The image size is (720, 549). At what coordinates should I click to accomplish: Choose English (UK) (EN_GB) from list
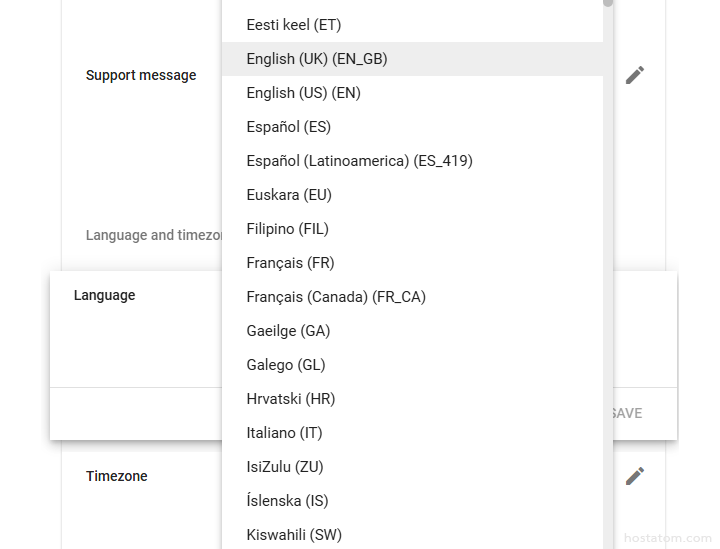pyautogui.click(x=317, y=59)
